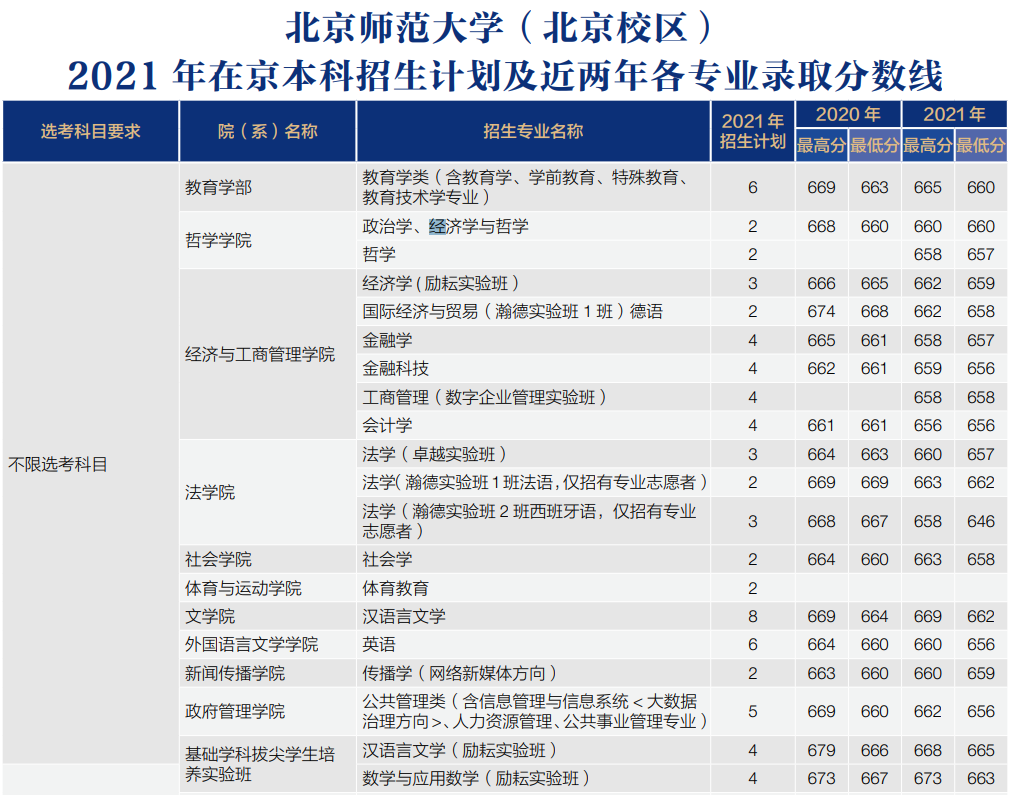The width and height of the screenshot is (1011, 795).
Task: Select the 2020年 header cell
Action: click(x=847, y=114)
